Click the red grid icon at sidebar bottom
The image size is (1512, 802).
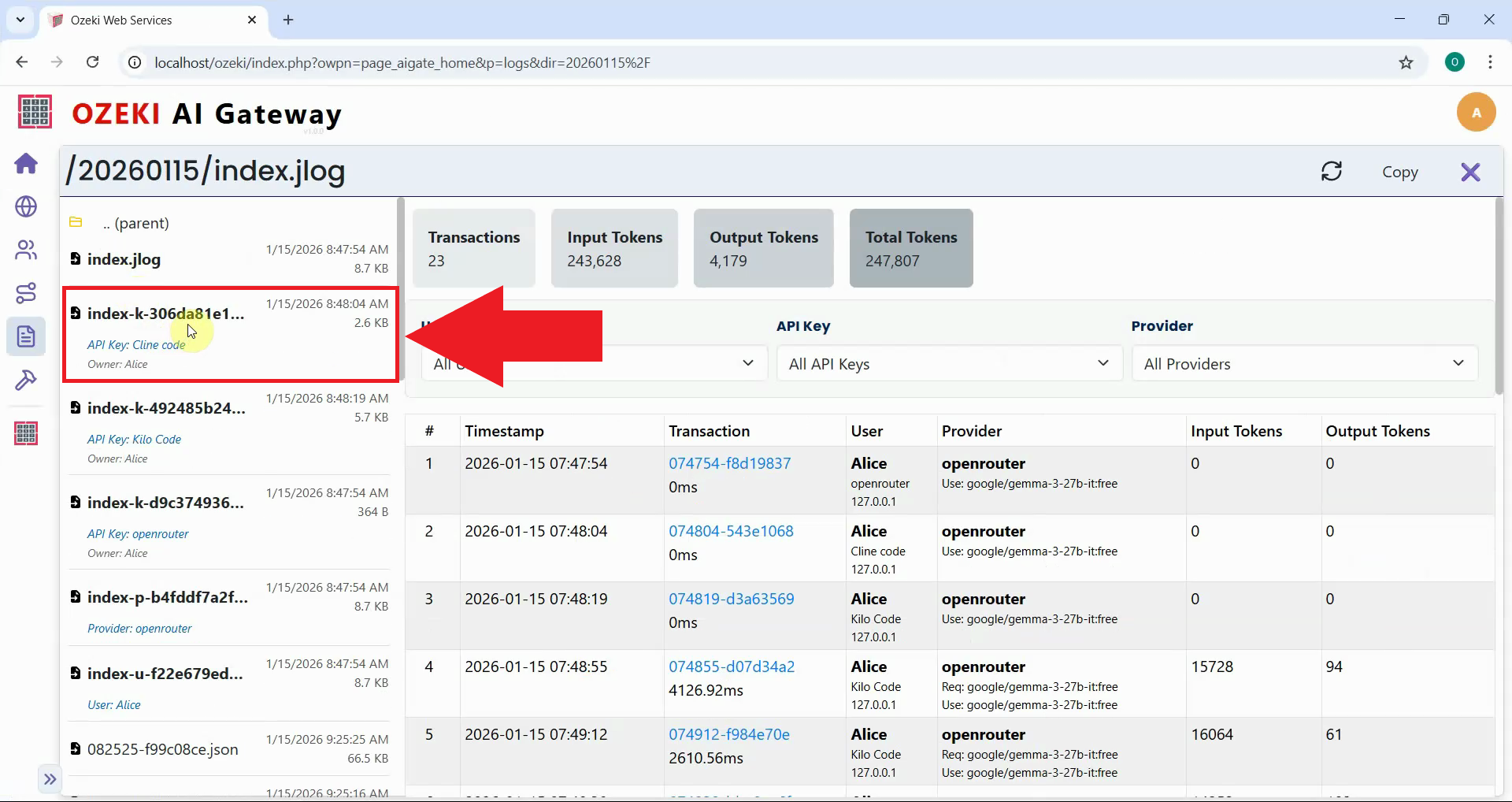(x=26, y=433)
